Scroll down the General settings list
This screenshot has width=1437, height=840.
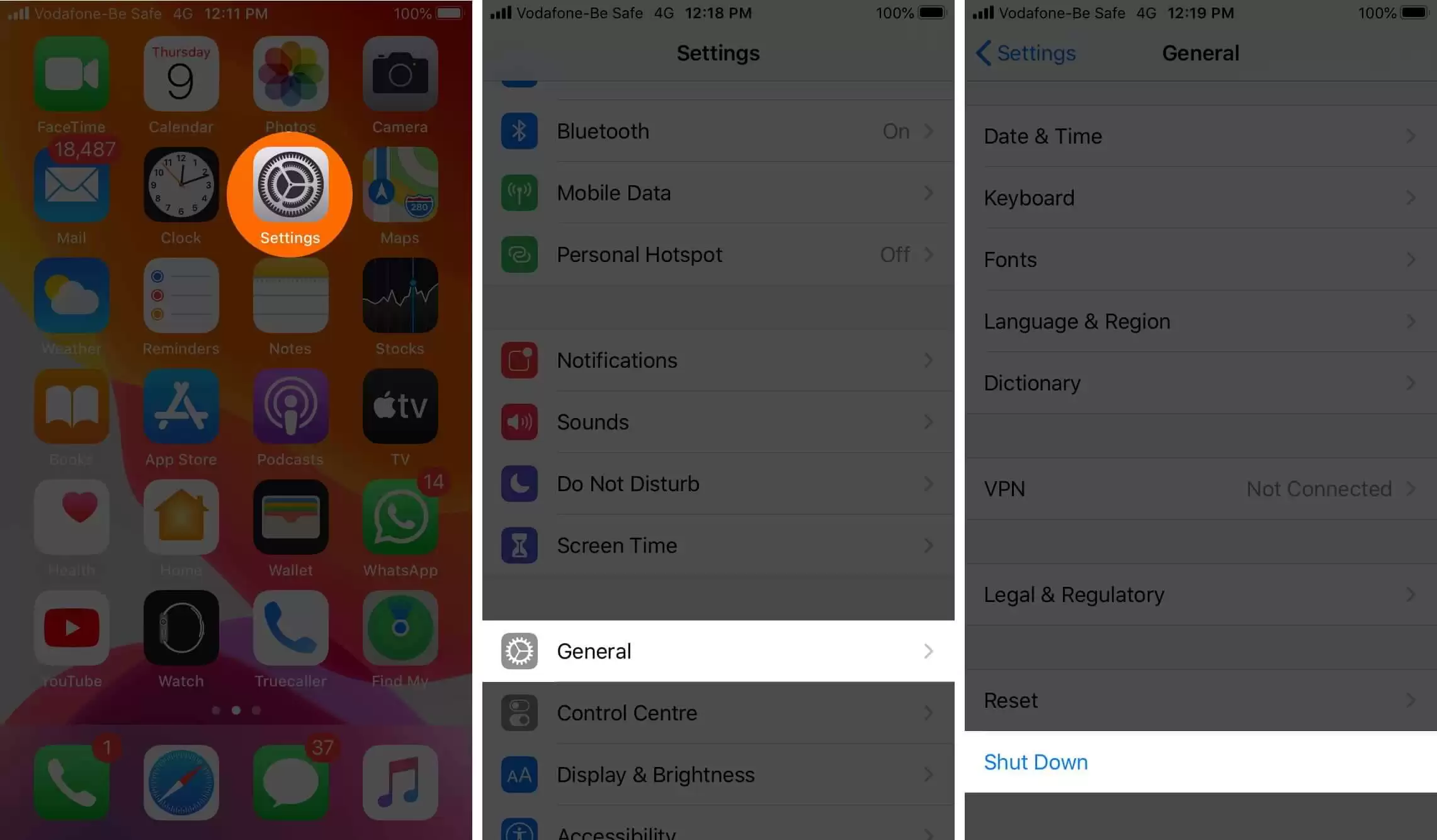coord(1200,400)
